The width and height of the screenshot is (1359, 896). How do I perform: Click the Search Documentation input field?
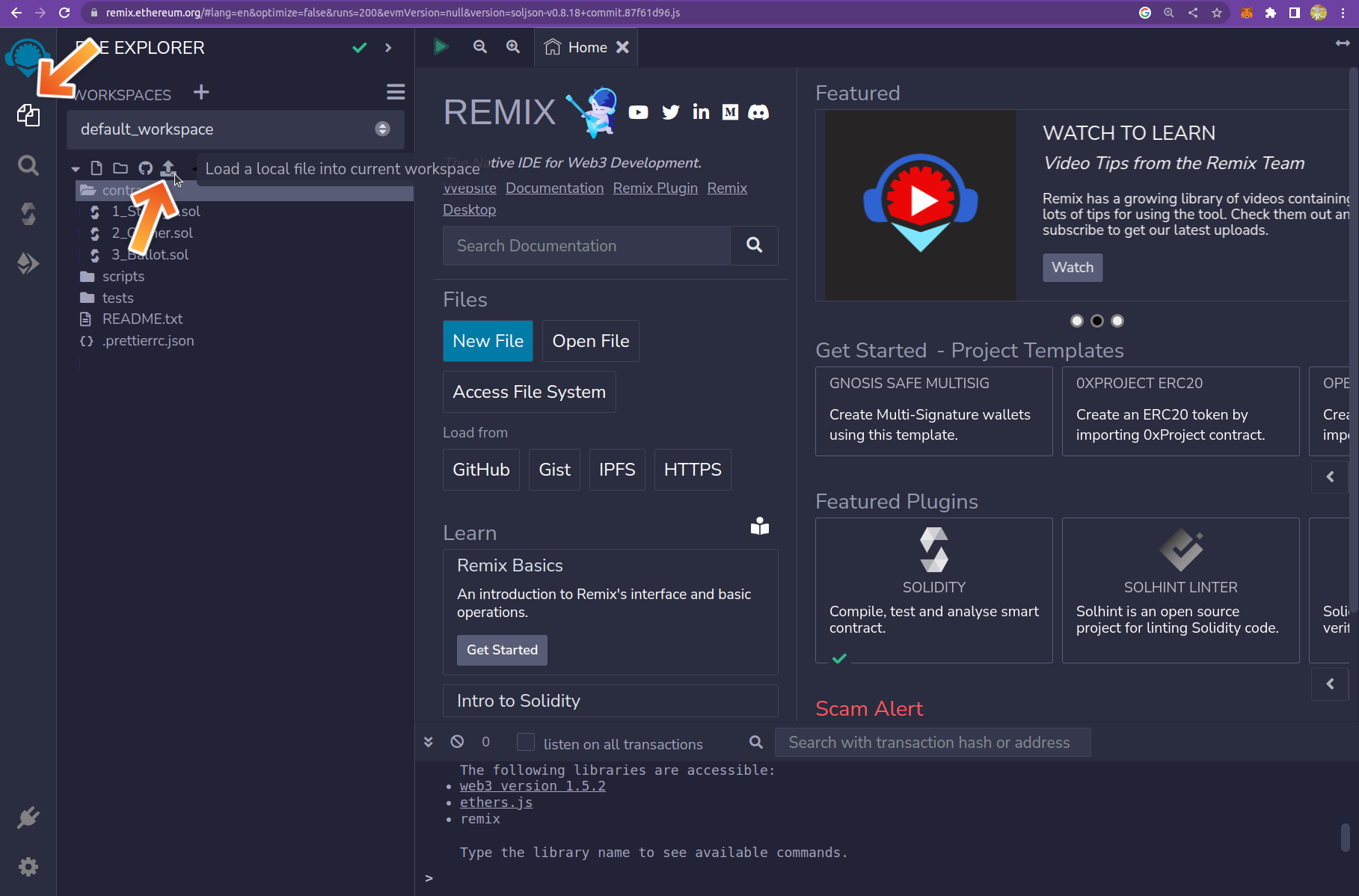coord(586,245)
